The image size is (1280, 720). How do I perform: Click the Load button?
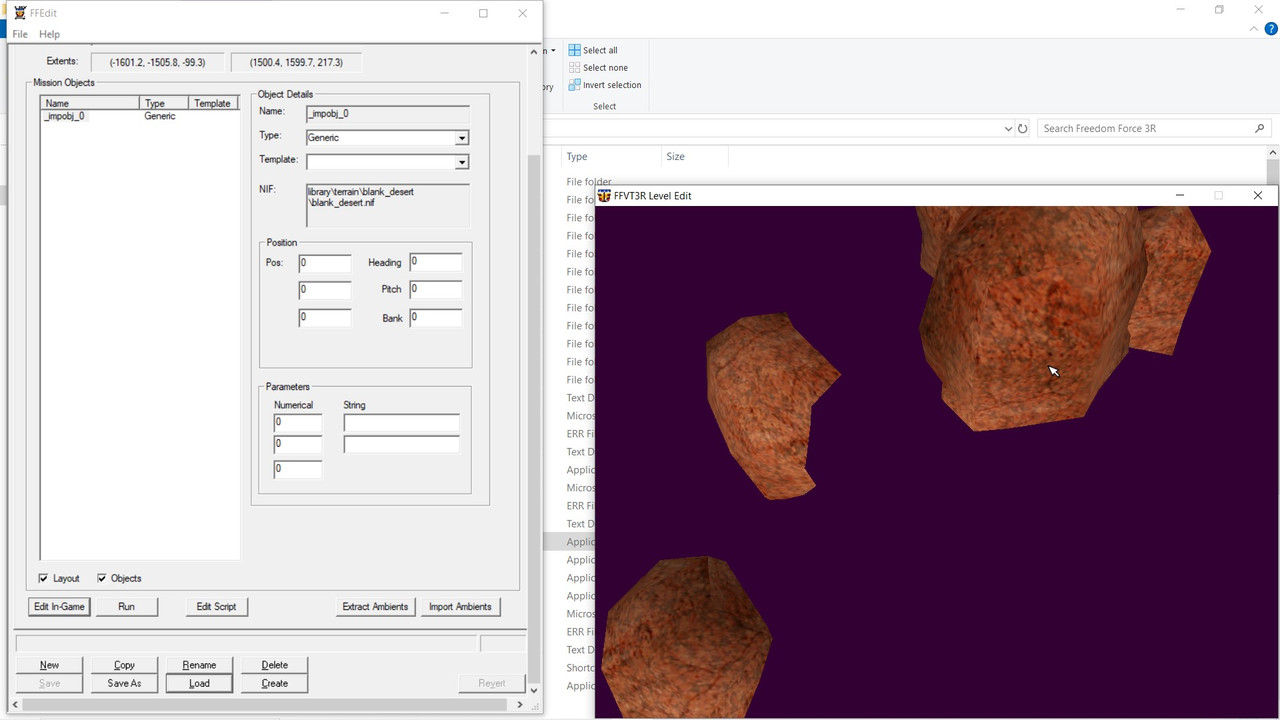pos(199,684)
